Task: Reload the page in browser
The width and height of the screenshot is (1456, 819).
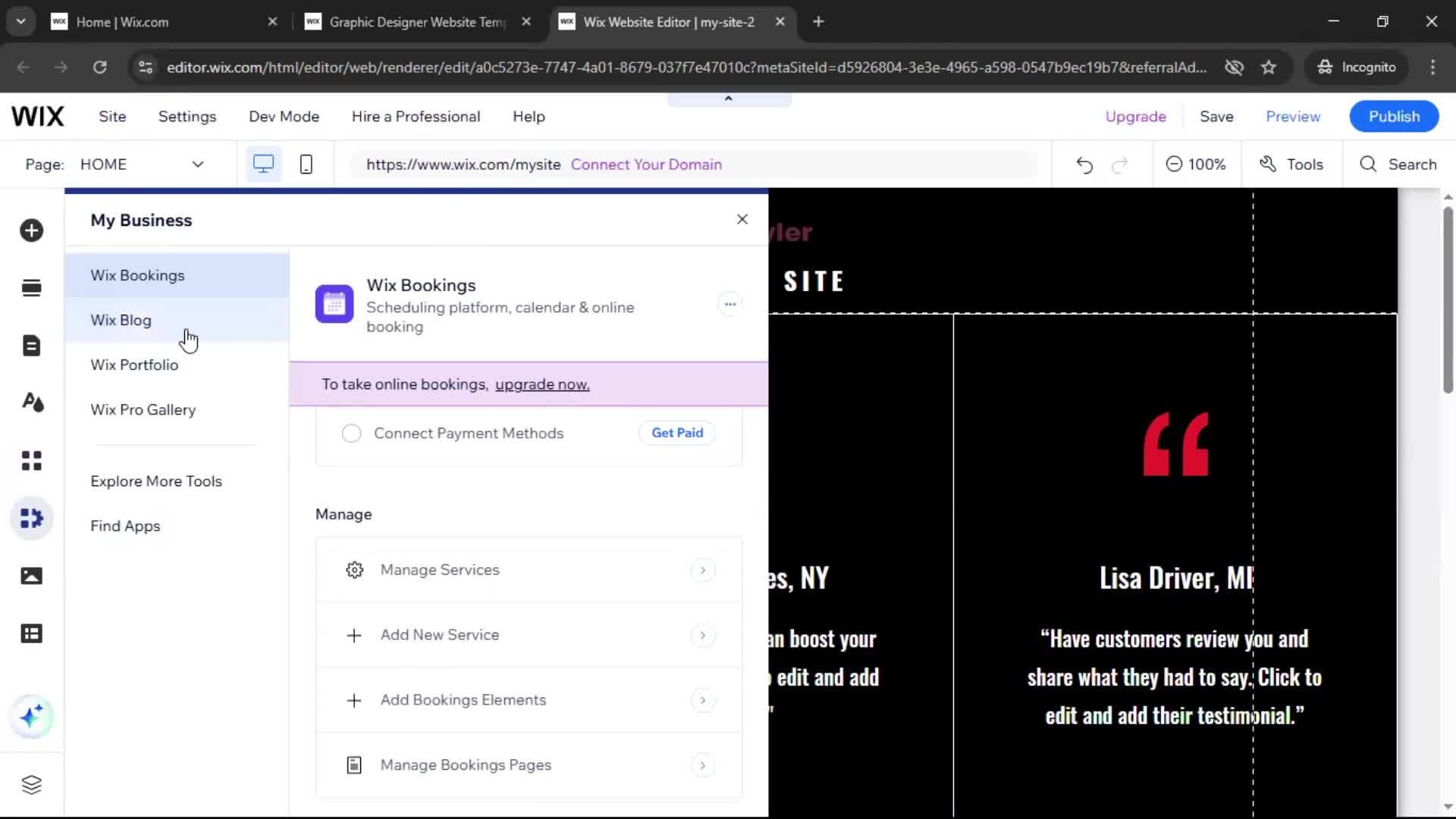Action: click(x=99, y=67)
